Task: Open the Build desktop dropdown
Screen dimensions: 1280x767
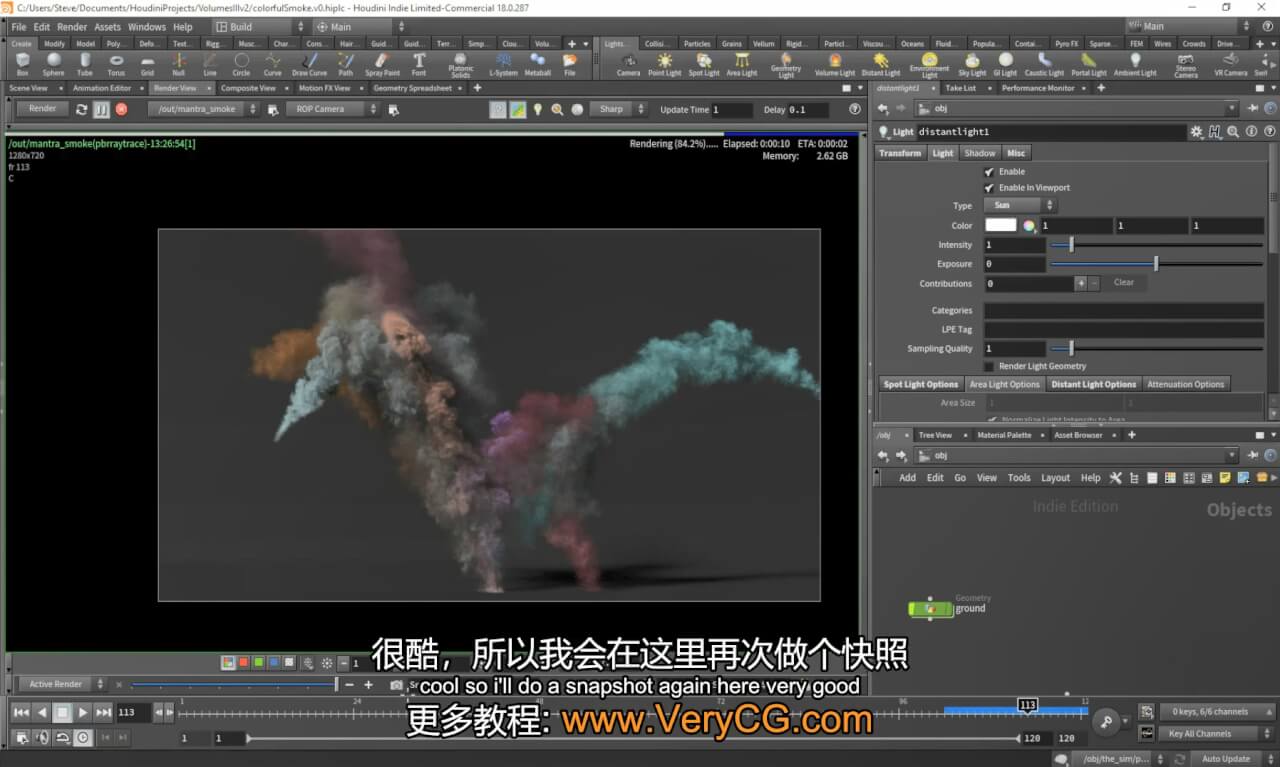Action: (261, 27)
